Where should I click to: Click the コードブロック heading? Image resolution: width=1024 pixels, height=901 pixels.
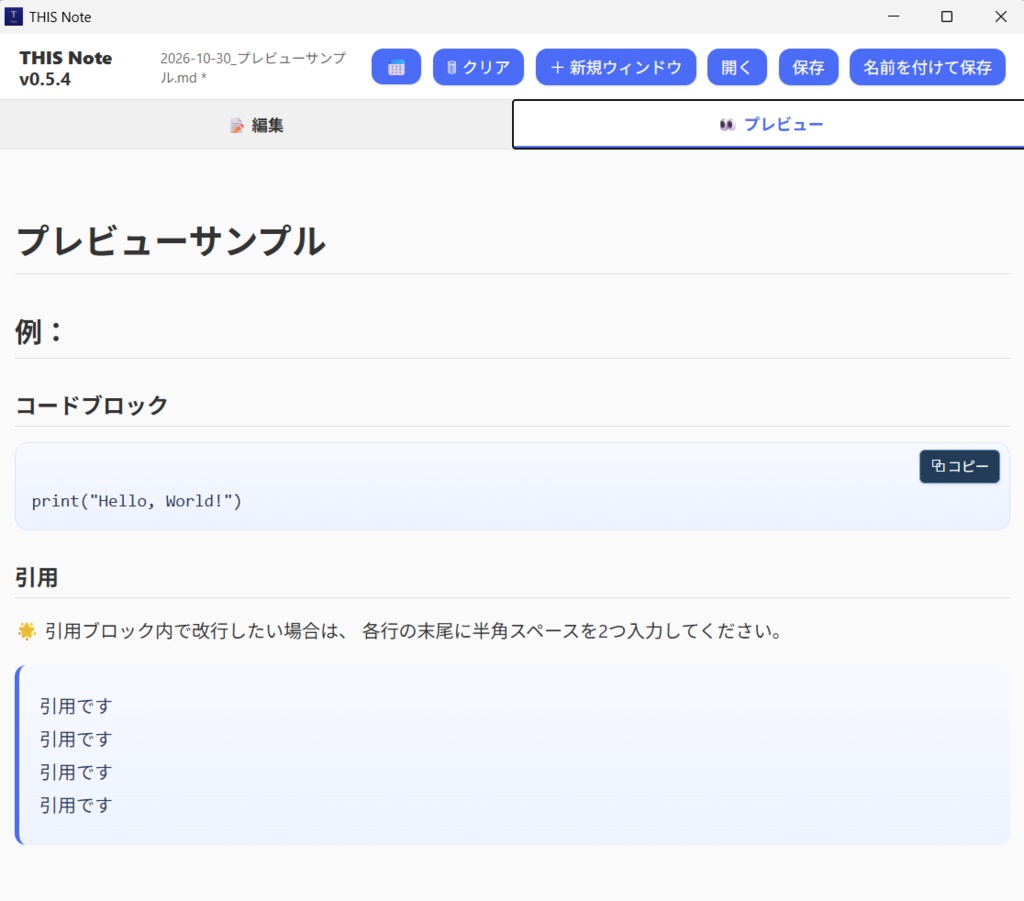pos(91,405)
